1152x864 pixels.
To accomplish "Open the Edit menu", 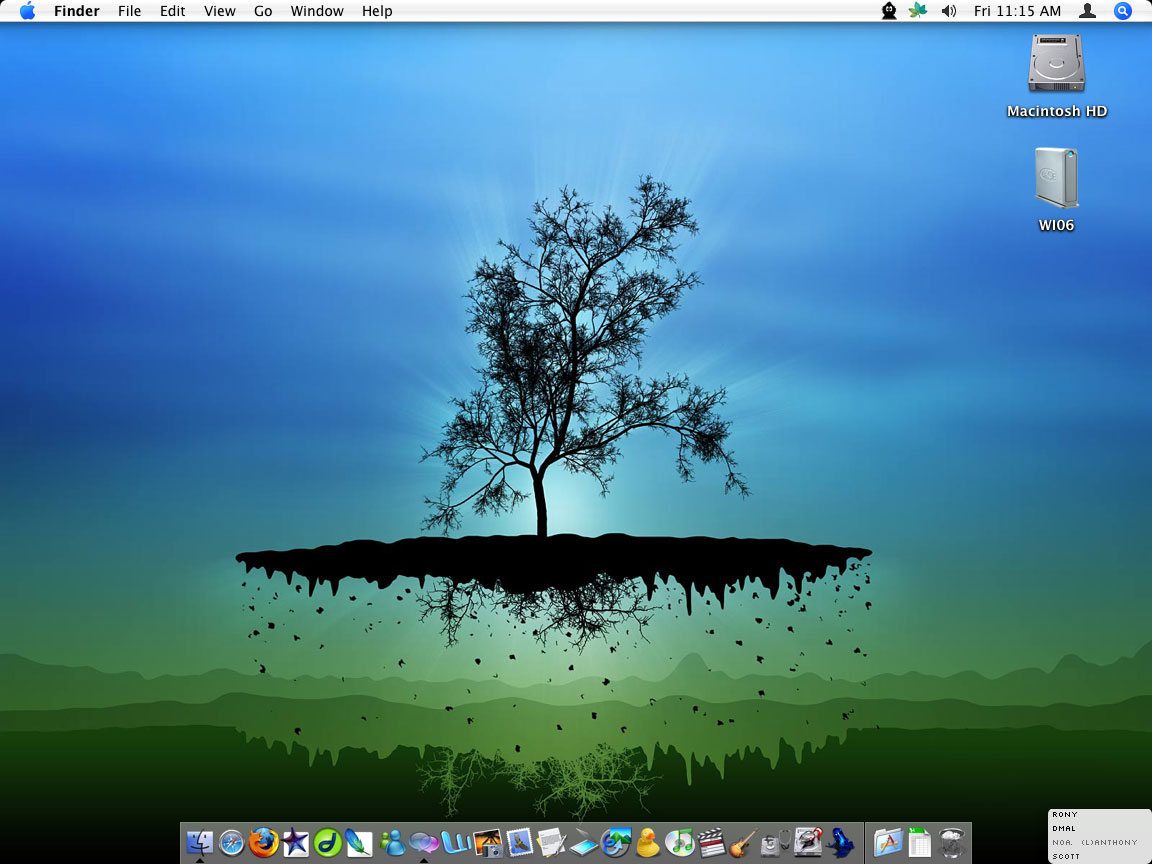I will click(x=173, y=11).
